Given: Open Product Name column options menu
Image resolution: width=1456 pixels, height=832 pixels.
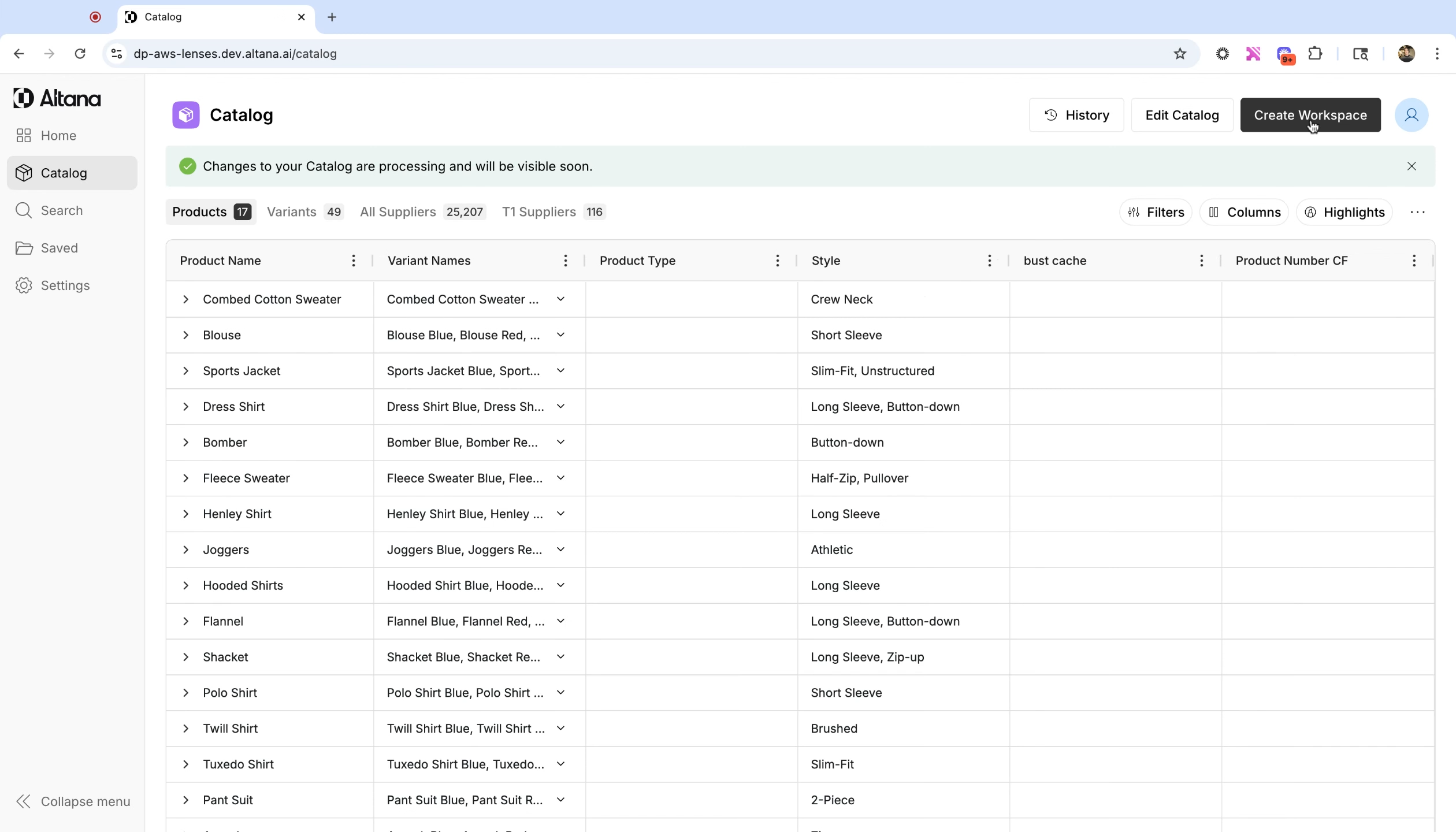Looking at the screenshot, I should (354, 261).
